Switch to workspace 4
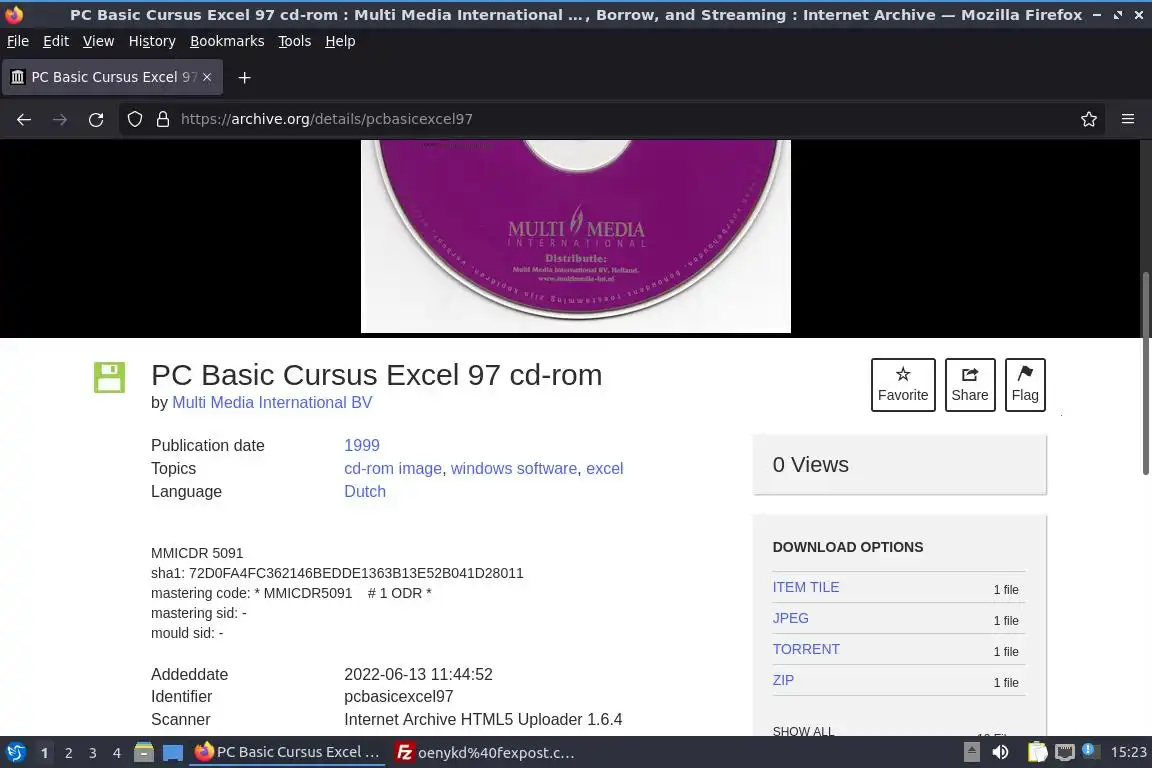 tap(117, 753)
